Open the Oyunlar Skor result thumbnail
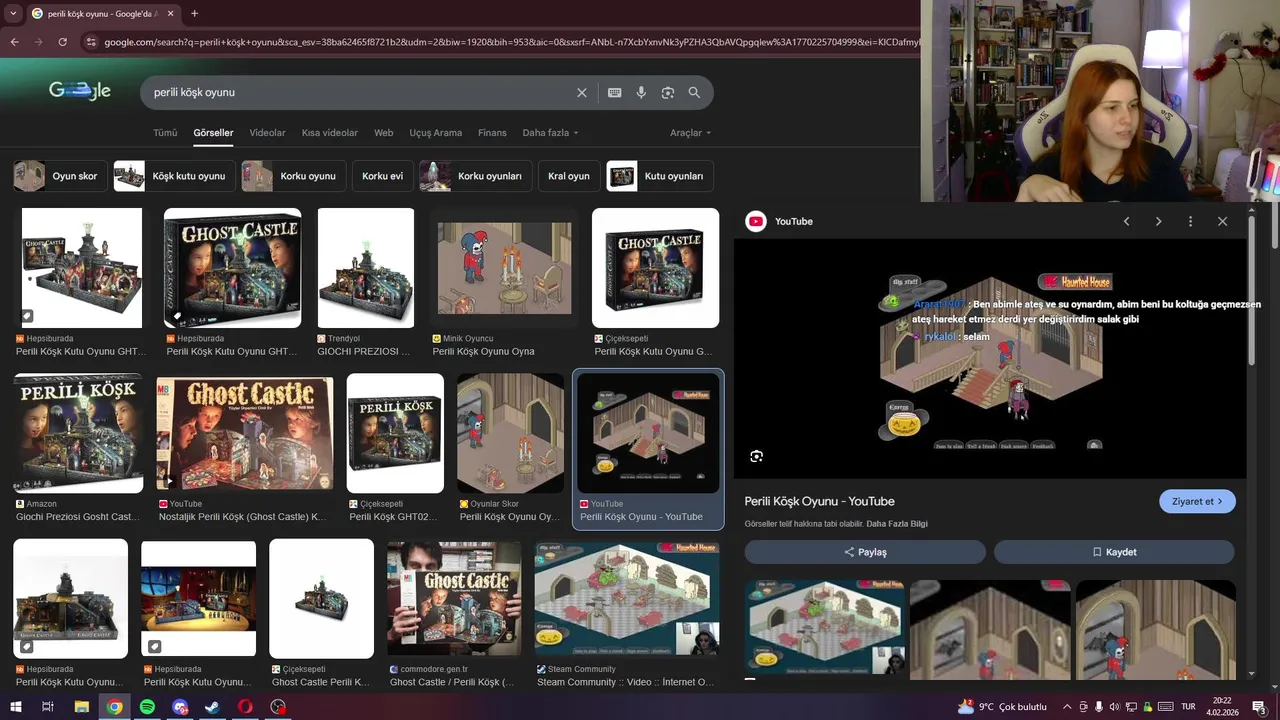The height and width of the screenshot is (720, 1280). coord(510,433)
